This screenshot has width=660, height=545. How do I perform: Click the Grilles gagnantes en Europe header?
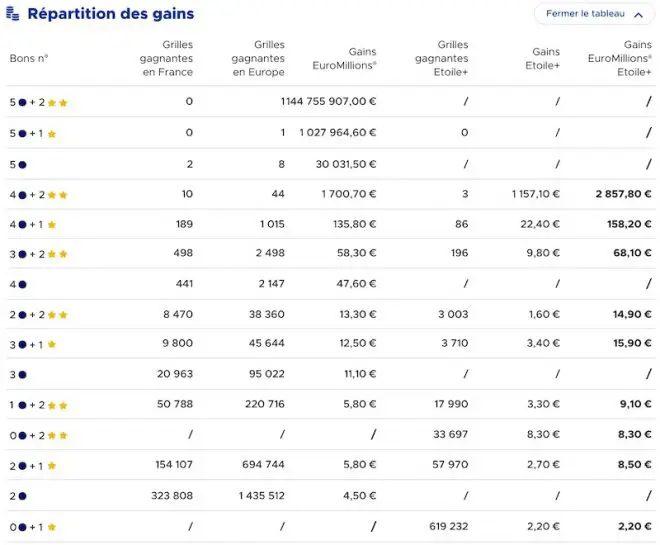258,58
